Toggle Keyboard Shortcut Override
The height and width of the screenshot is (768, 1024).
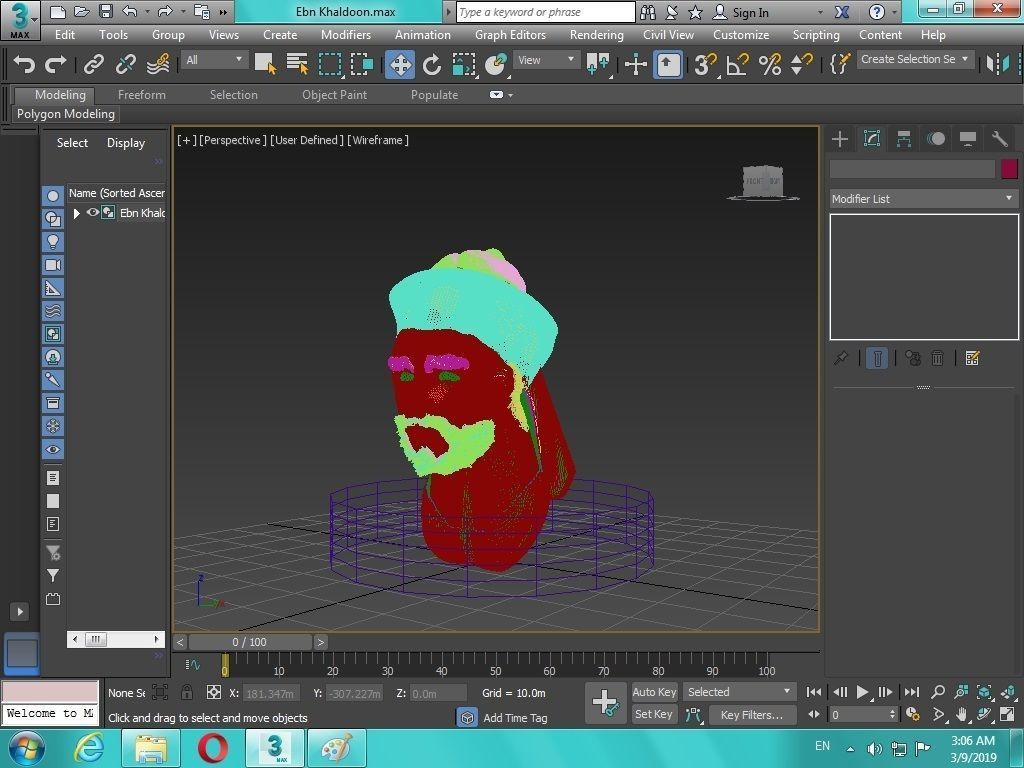[667, 64]
